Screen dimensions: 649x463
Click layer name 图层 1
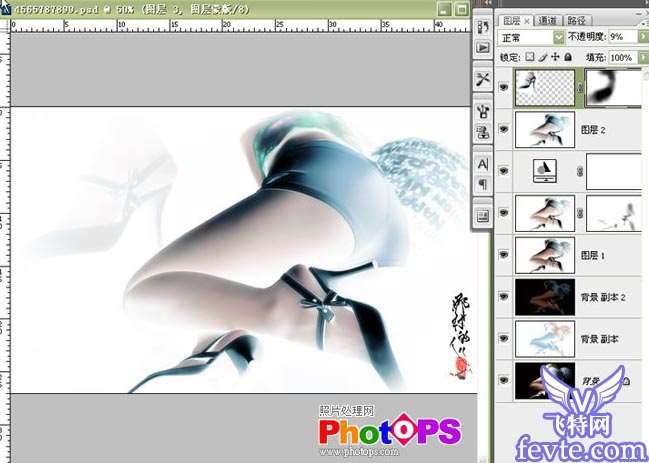coord(593,256)
